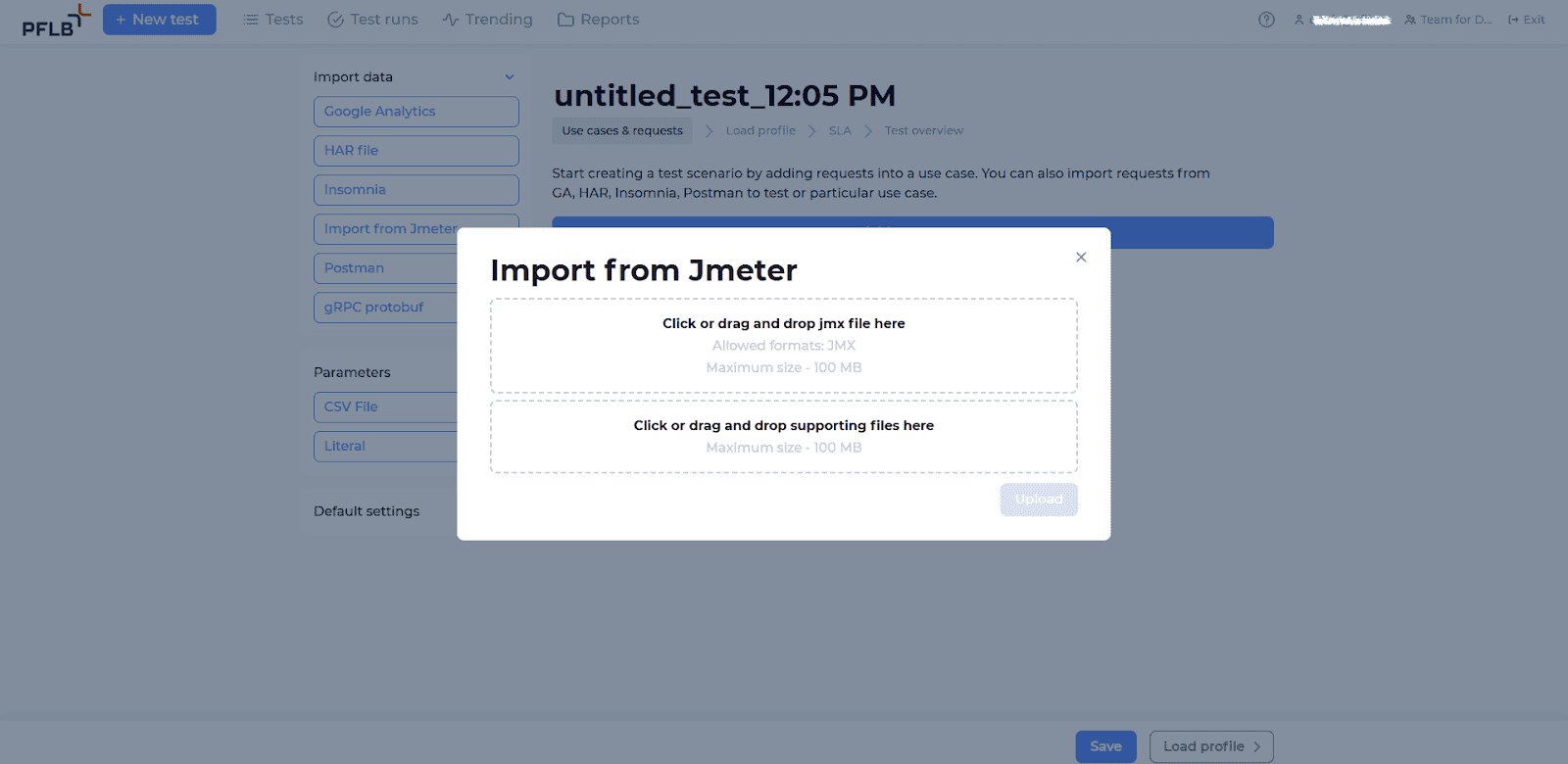Screen dimensions: 1568x764
Task: Click the Default settings heading
Action: point(367,511)
